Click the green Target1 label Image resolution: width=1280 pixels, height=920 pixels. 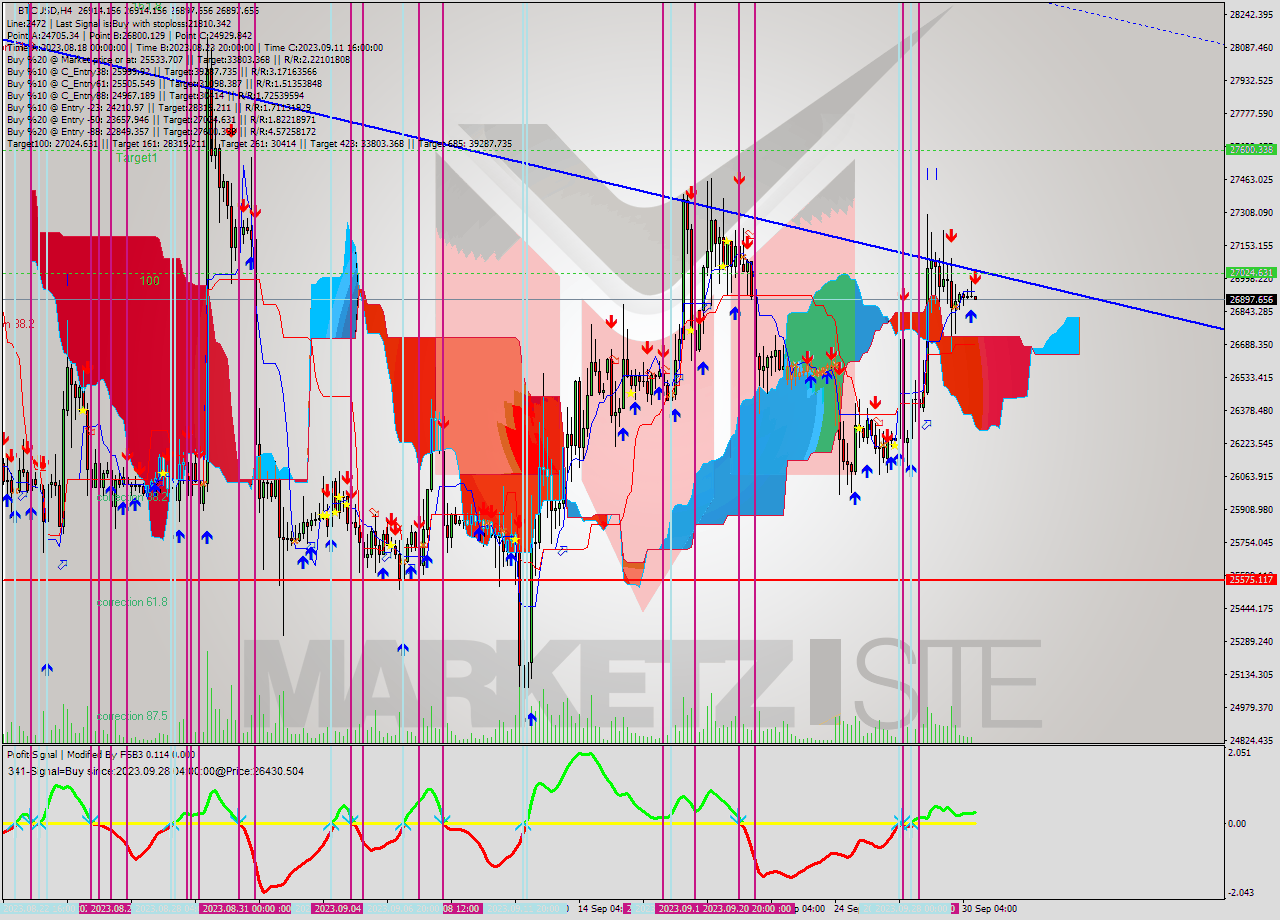(x=136, y=158)
